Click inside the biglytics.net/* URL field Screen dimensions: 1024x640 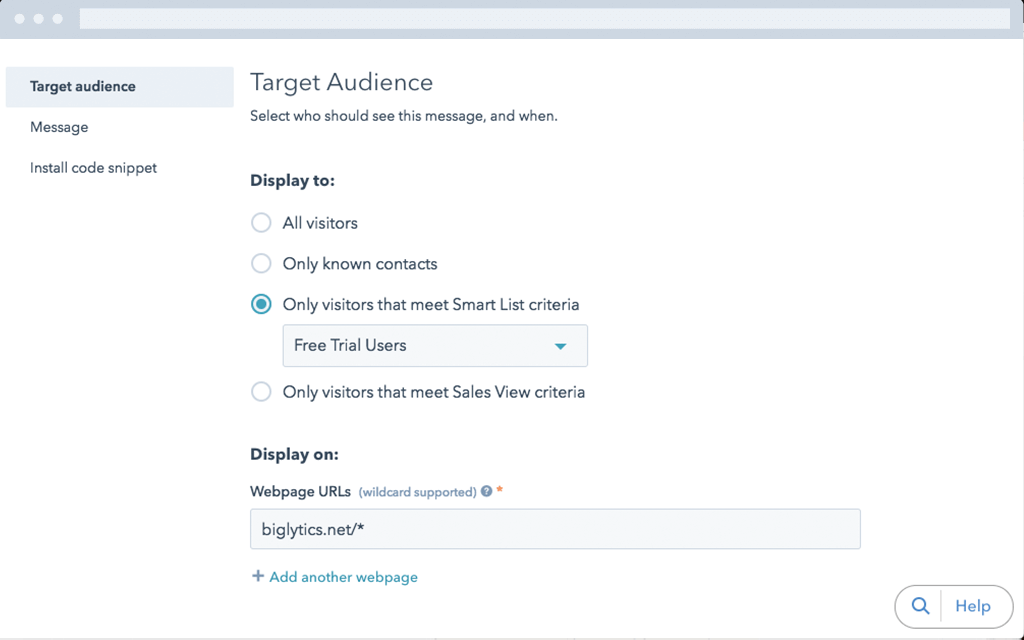(555, 528)
